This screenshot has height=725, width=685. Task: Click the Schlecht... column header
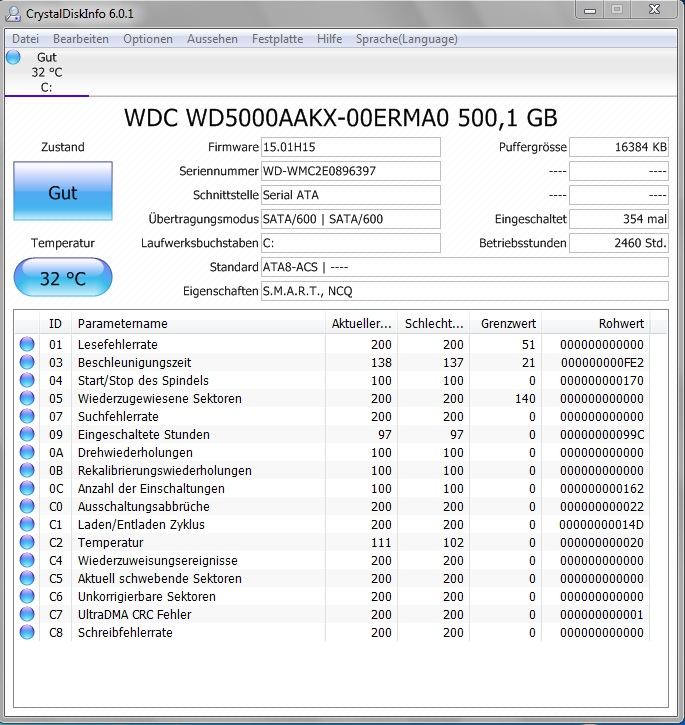(x=433, y=324)
